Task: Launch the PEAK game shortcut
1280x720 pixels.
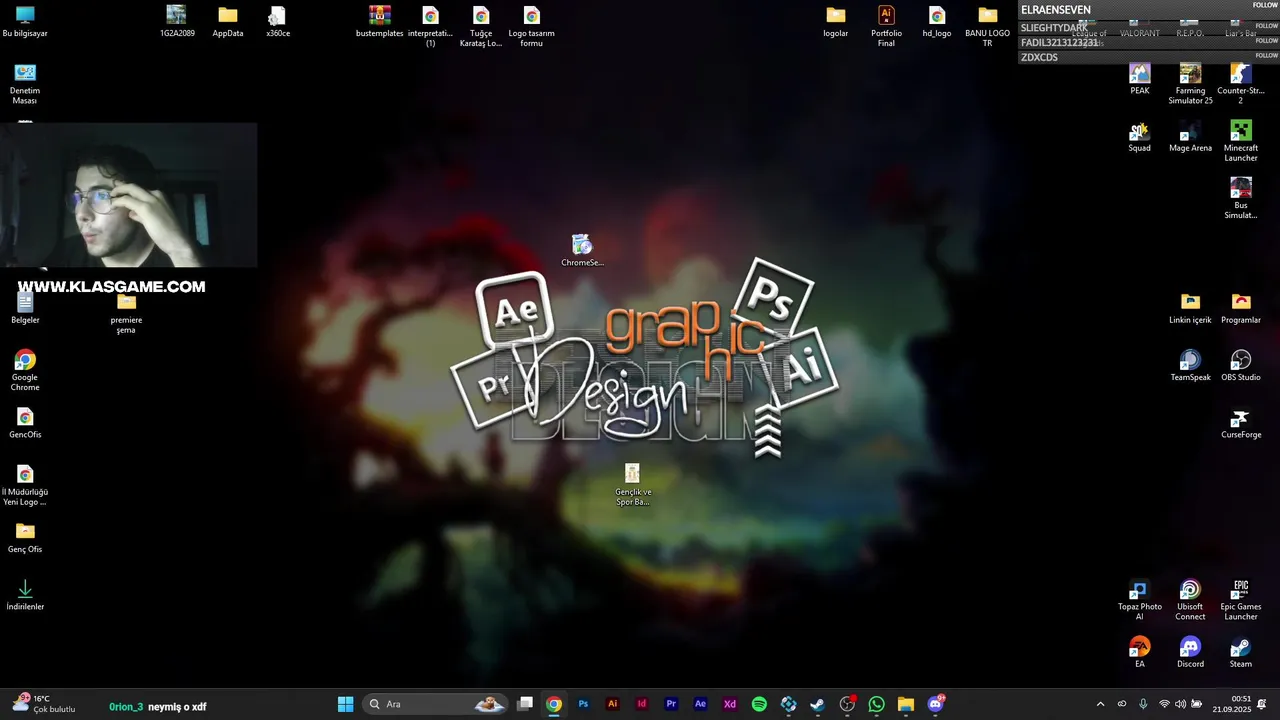Action: [1140, 79]
